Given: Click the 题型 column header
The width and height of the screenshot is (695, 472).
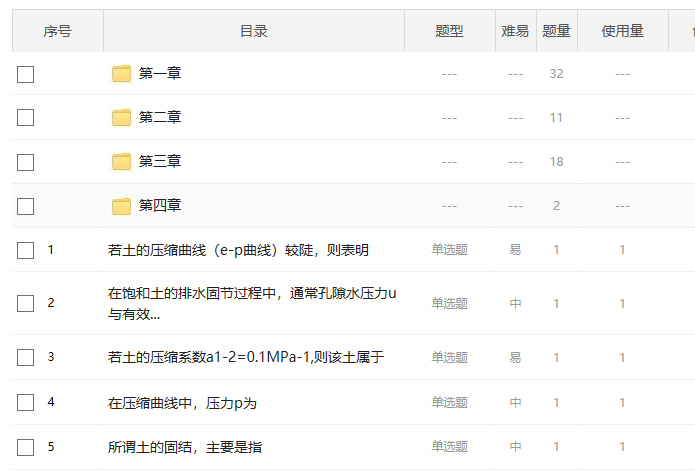Looking at the screenshot, I should click(x=449, y=31).
